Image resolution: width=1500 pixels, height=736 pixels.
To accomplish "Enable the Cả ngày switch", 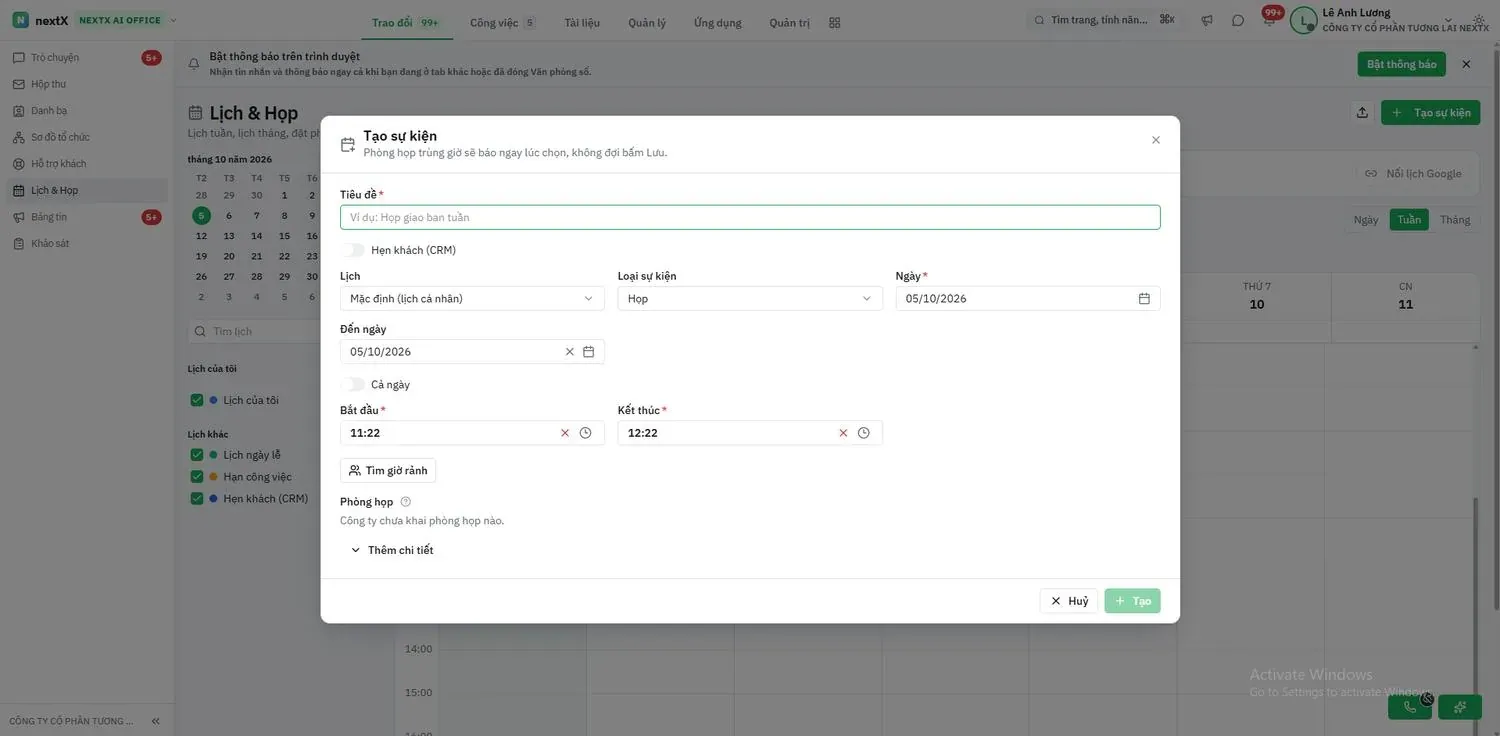I will (x=353, y=384).
